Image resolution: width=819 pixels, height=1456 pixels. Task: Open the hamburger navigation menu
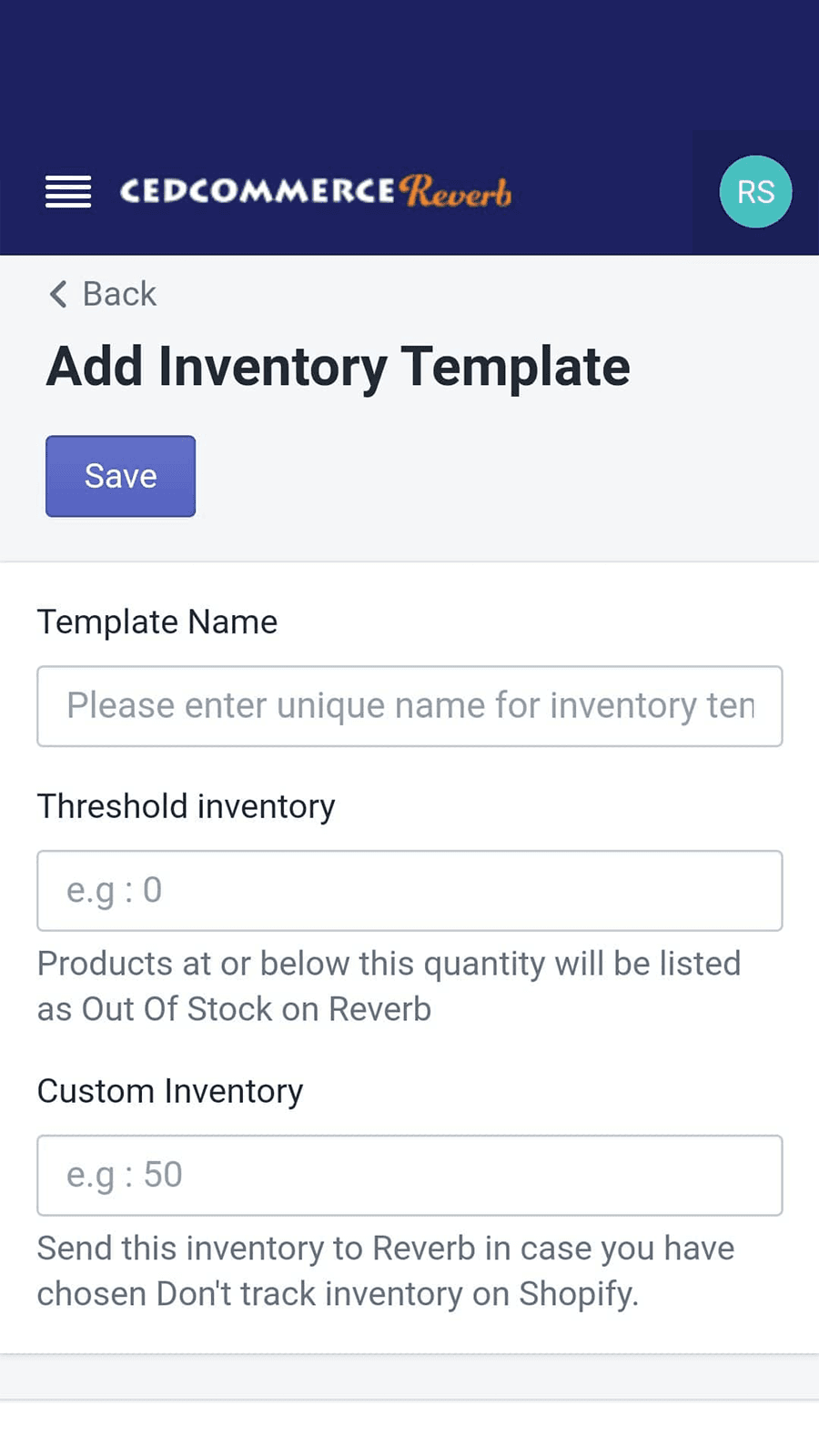click(x=68, y=192)
